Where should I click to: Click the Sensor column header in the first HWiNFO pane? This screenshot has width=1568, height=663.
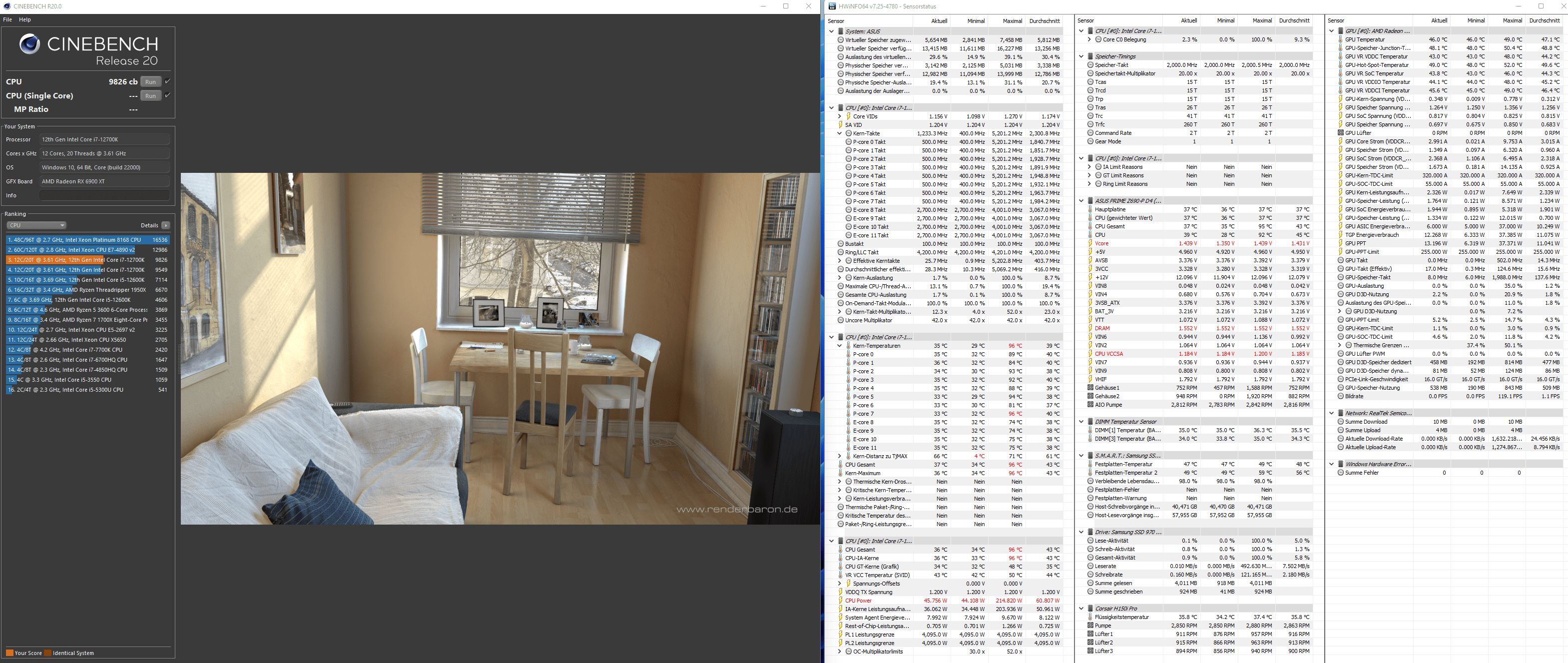point(870,20)
